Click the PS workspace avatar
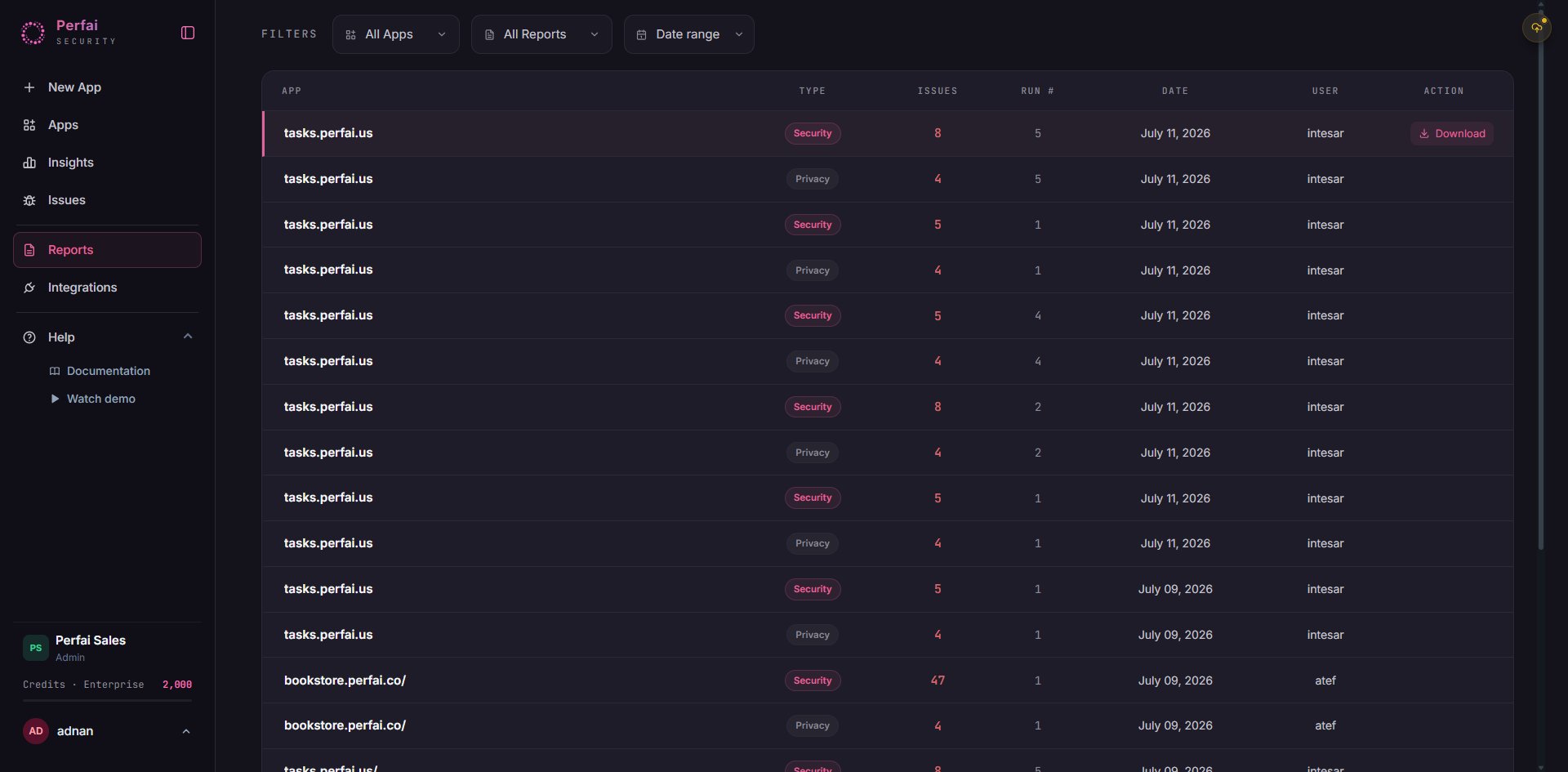Viewport: 1568px width, 772px height. 36,648
